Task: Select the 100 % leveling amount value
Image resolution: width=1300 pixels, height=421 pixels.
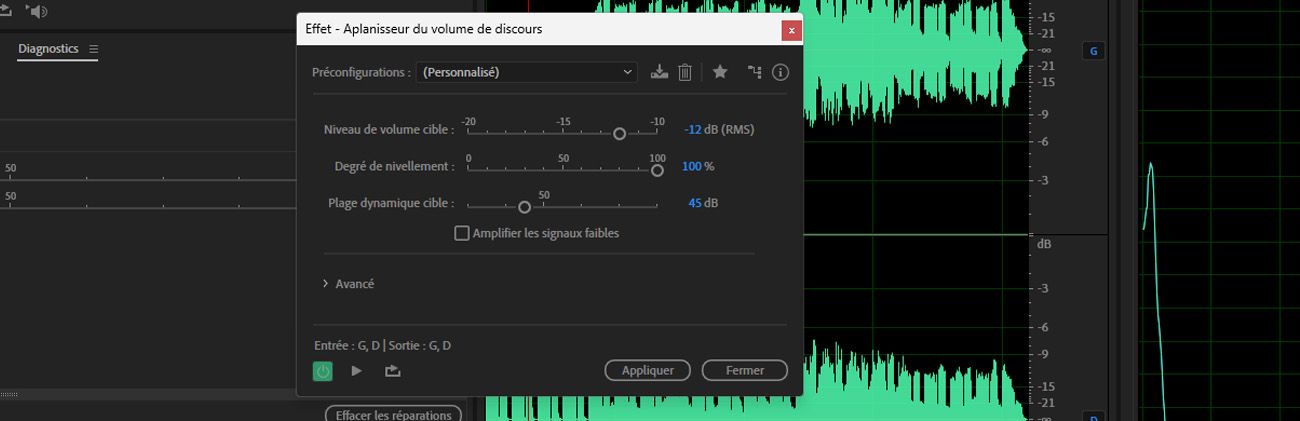Action: coord(692,167)
